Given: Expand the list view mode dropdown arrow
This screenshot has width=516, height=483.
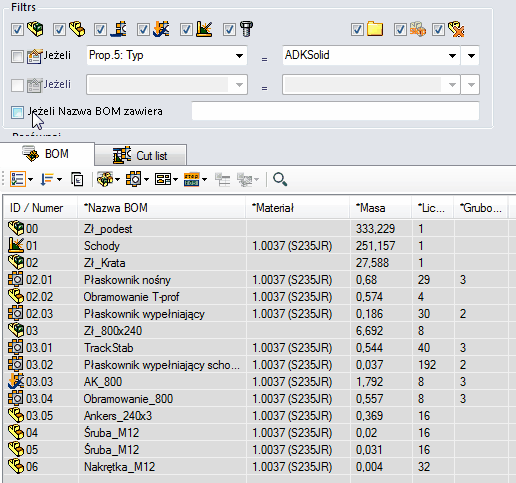Looking at the screenshot, I should [30, 180].
